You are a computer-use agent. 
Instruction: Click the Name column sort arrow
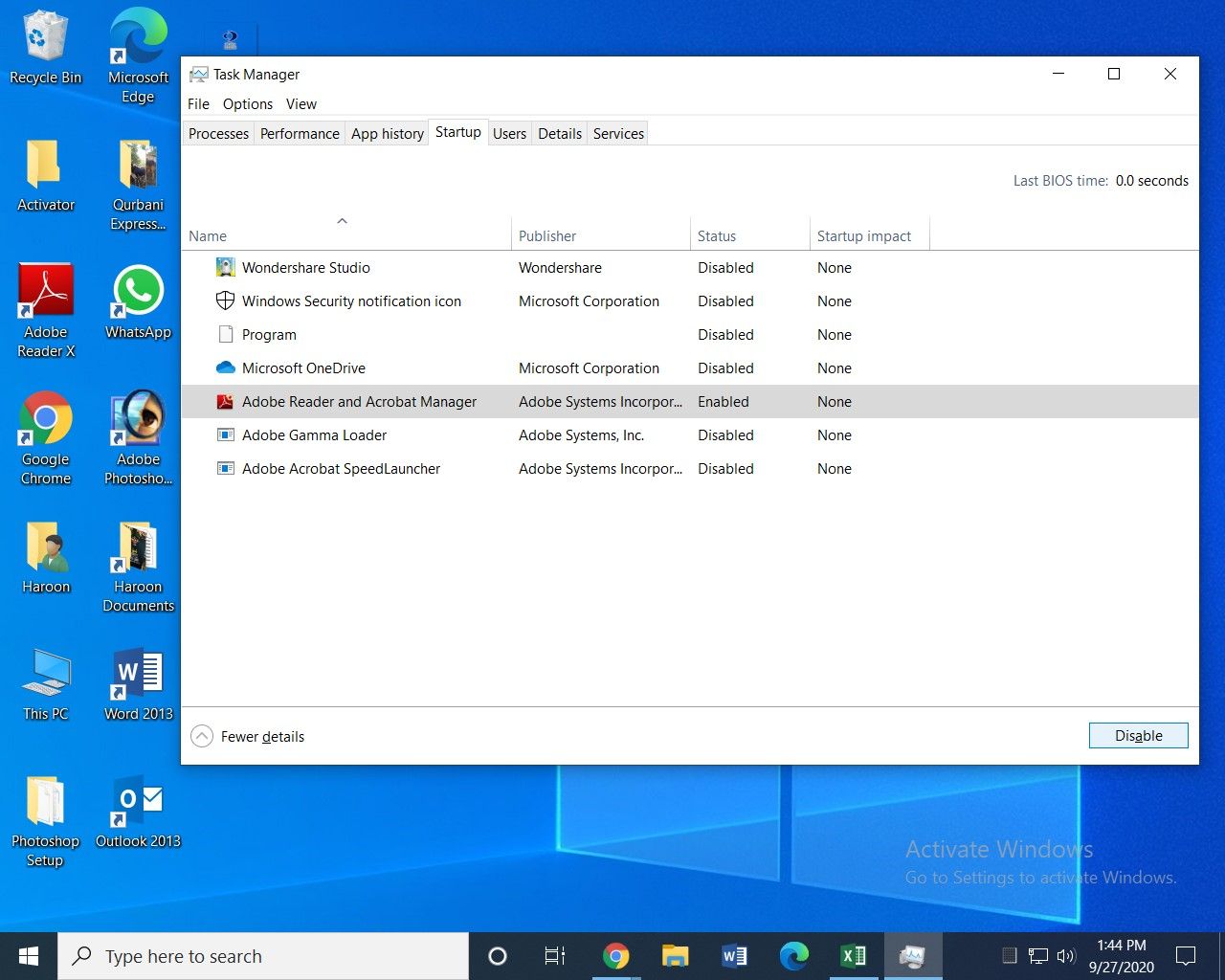click(342, 221)
